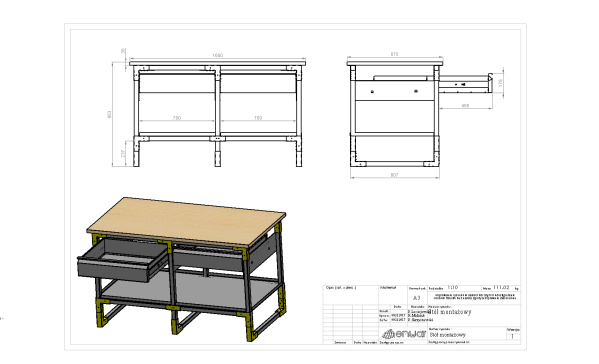Click the enwar company logo

pyautogui.click(x=404, y=334)
